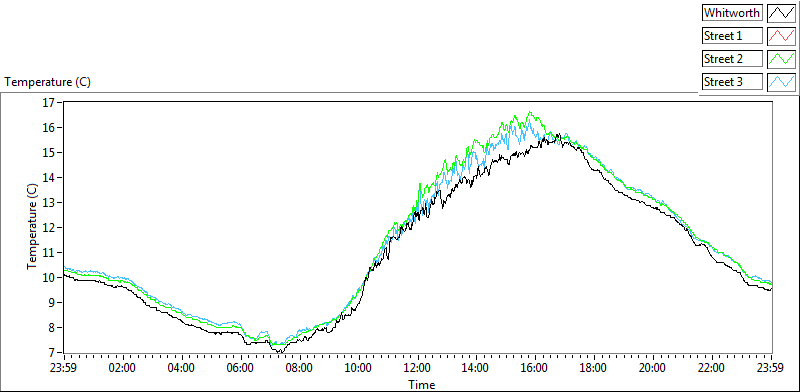This screenshot has height=392, width=800.
Task: Click the 'Time' x-axis label
Action: coord(421,384)
